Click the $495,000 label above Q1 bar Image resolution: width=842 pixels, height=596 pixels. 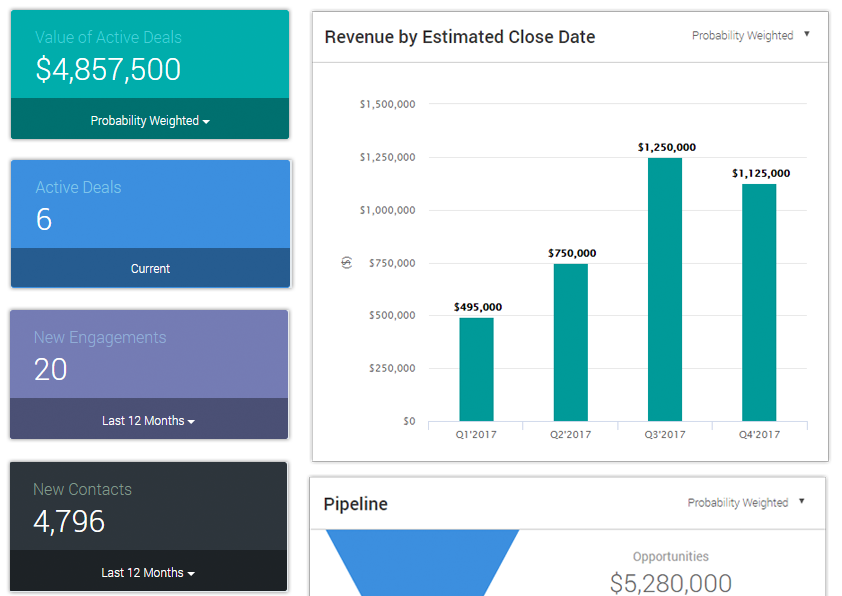click(477, 307)
